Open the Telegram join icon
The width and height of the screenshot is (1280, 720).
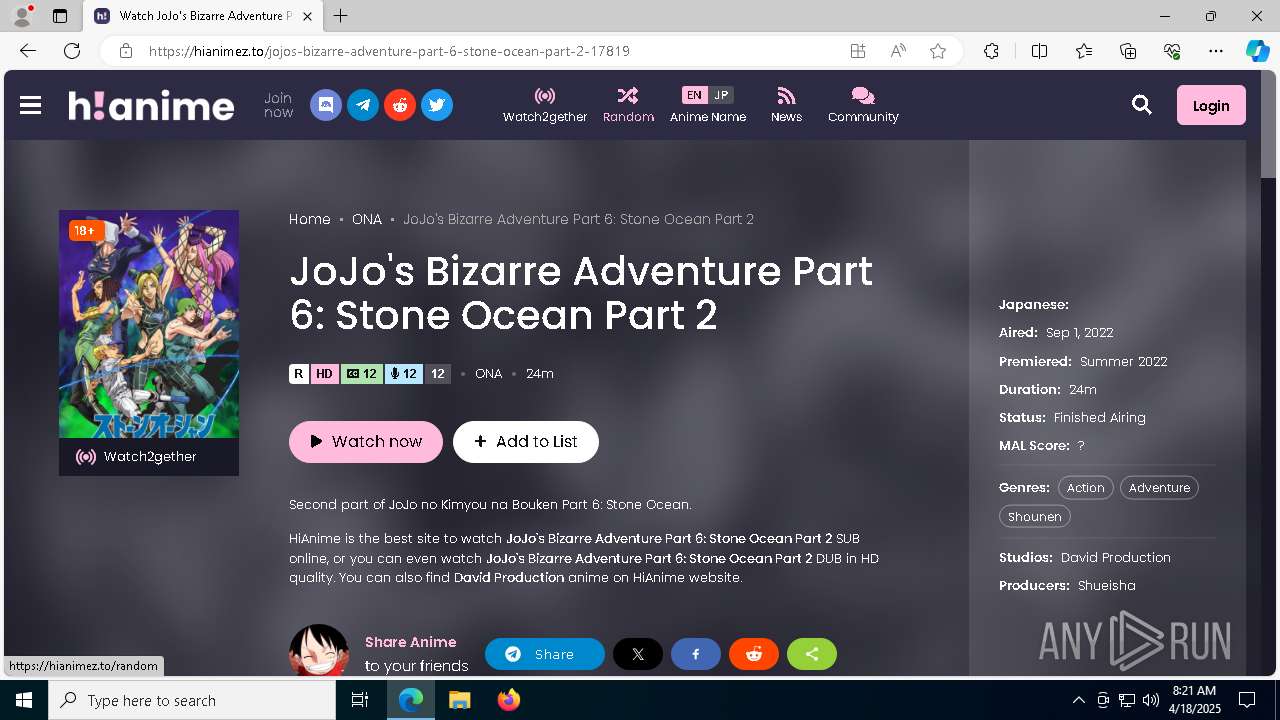pyautogui.click(x=363, y=105)
